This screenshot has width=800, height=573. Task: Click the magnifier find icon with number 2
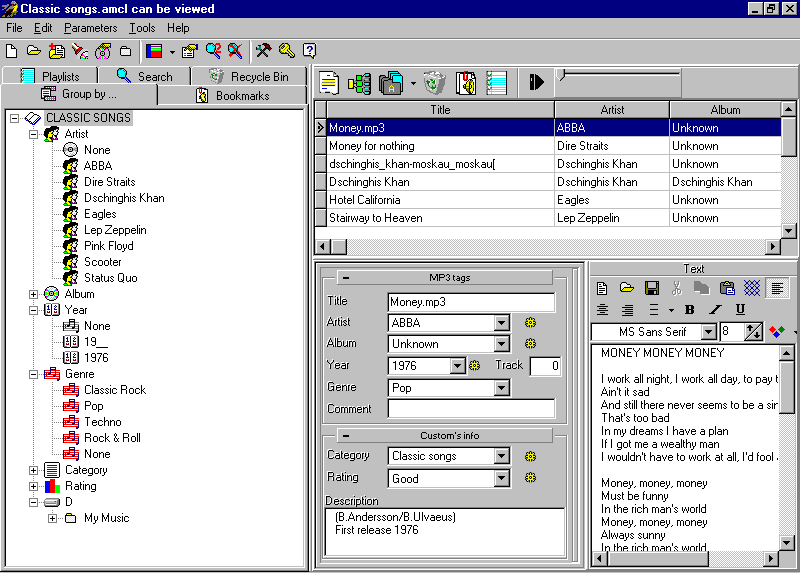[213, 51]
